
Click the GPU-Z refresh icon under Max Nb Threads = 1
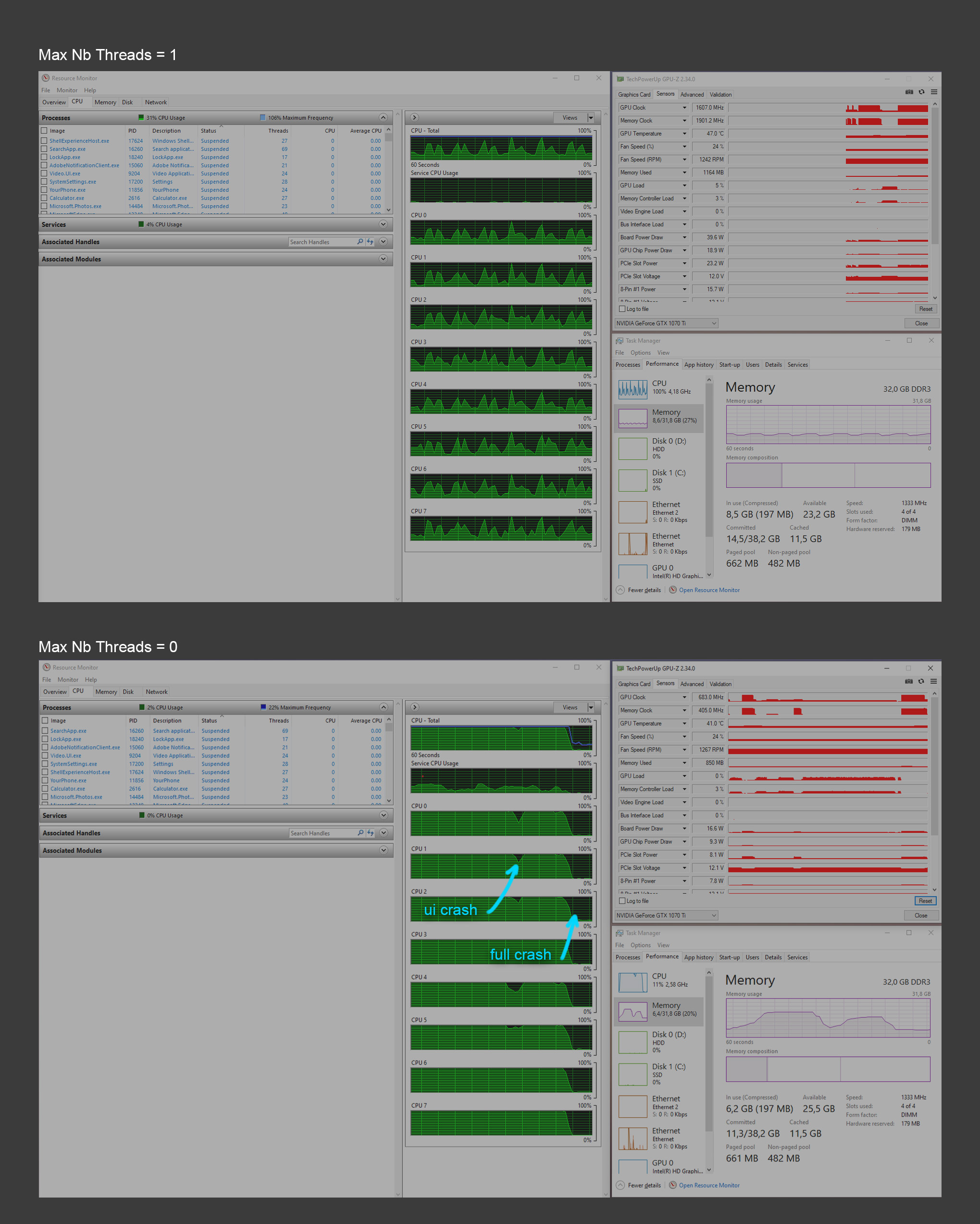(x=921, y=92)
